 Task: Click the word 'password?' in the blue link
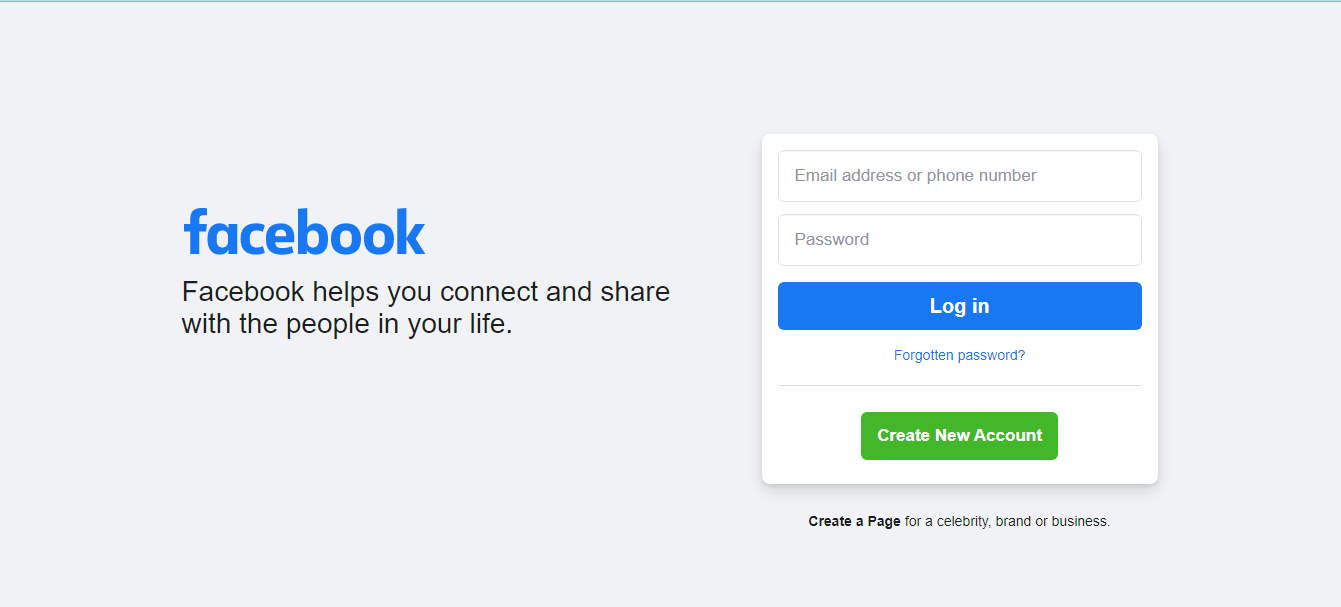(x=991, y=355)
